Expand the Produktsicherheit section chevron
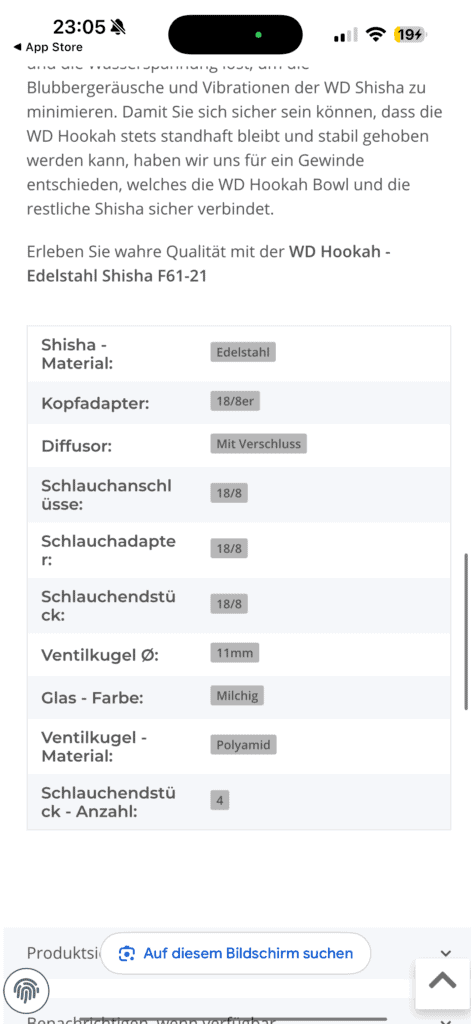The width and height of the screenshot is (471, 1024). (x=446, y=953)
